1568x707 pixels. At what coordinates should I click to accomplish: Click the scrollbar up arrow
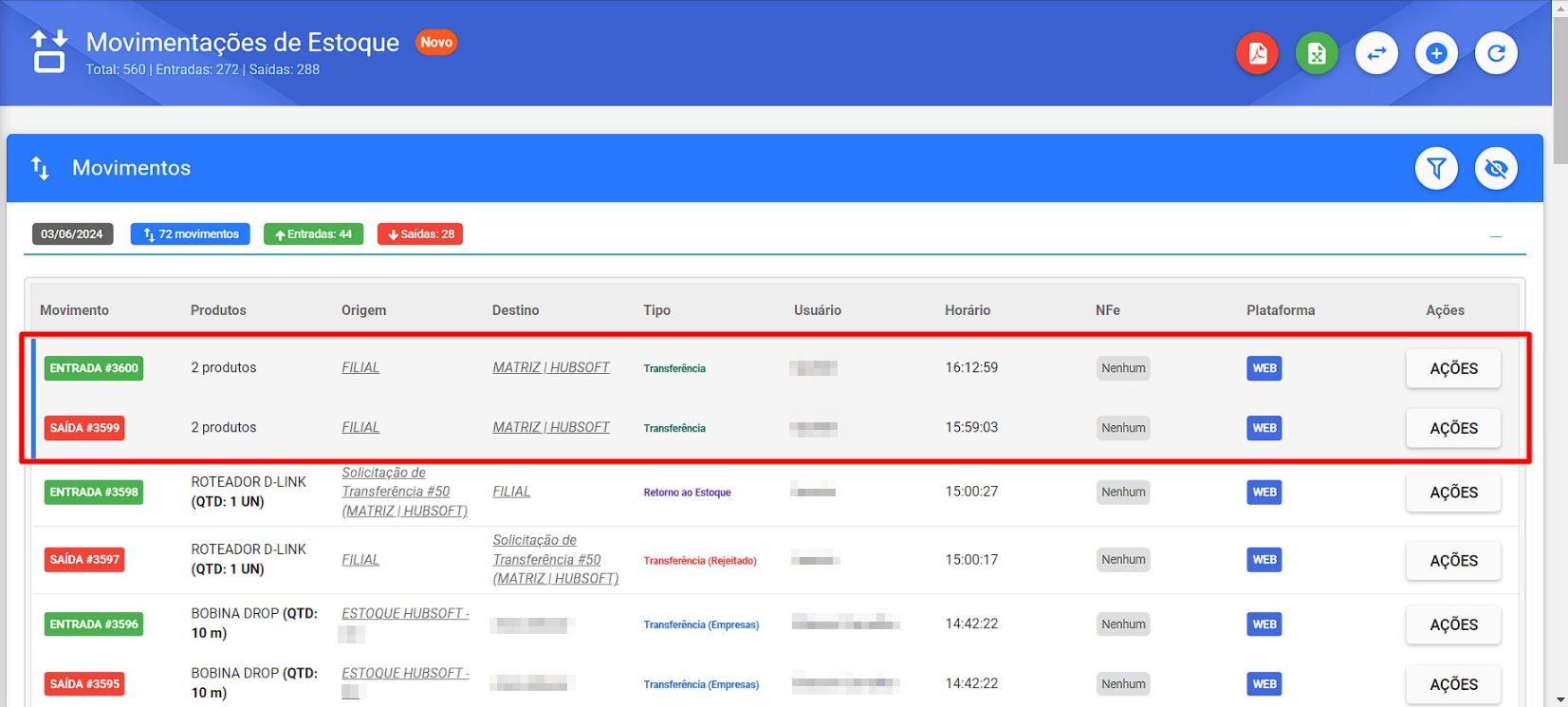[x=1560, y=8]
